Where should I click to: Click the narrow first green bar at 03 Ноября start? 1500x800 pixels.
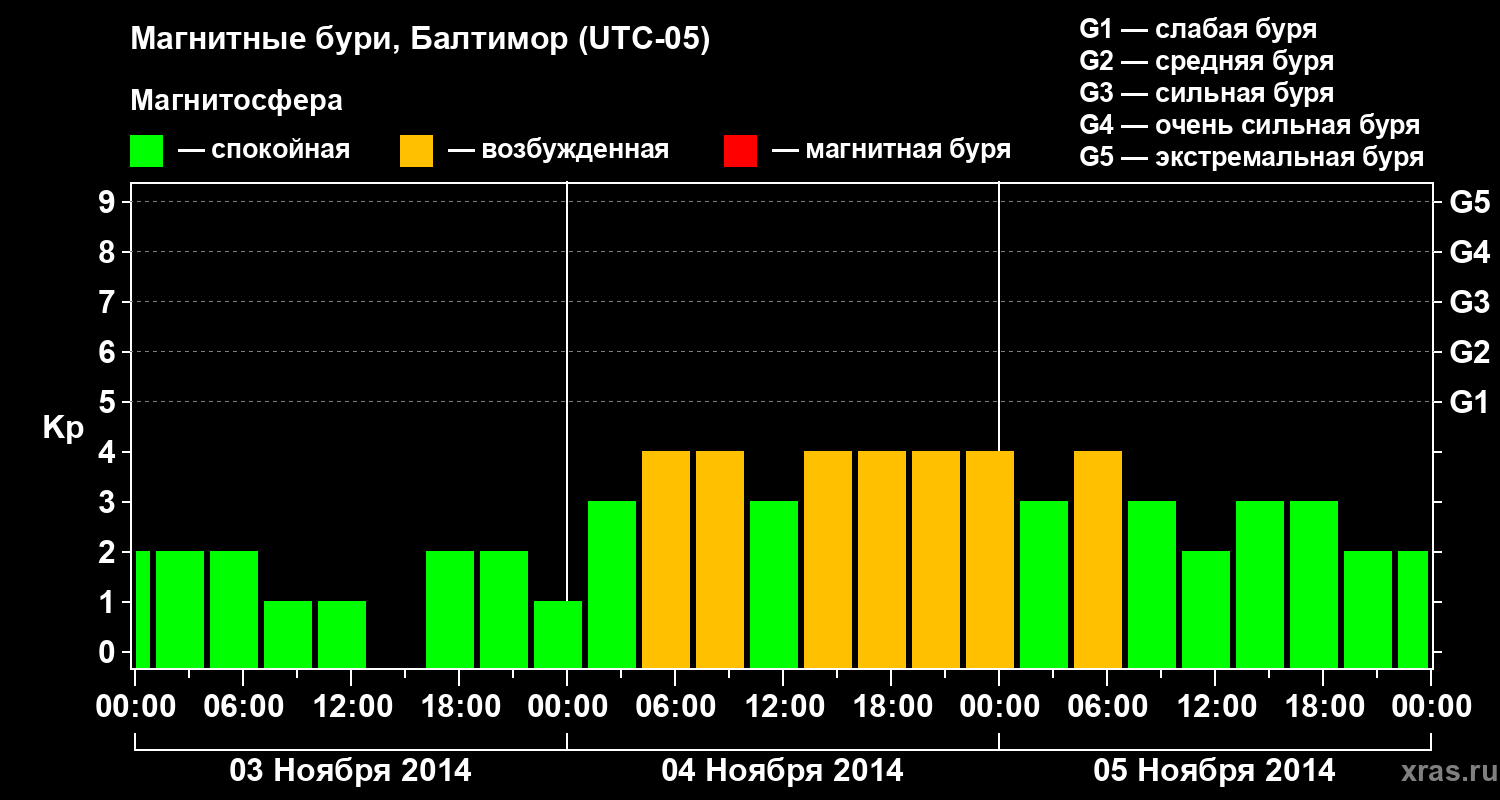coord(143,609)
